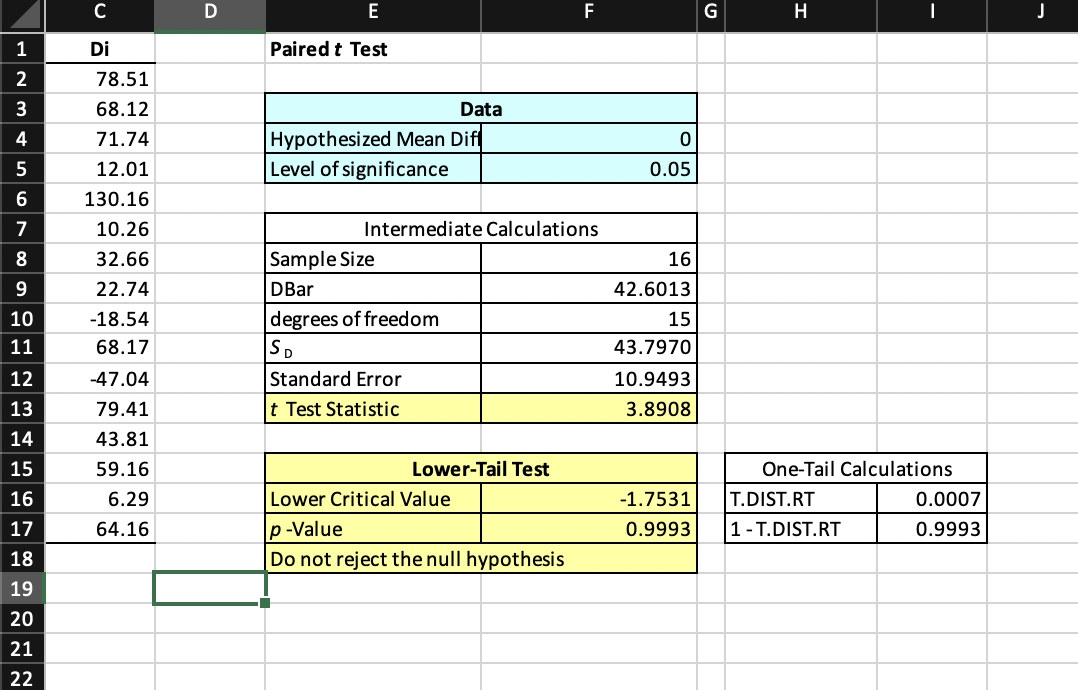1078x690 pixels.
Task: Click the cell with value 12.01
Action: 100,169
